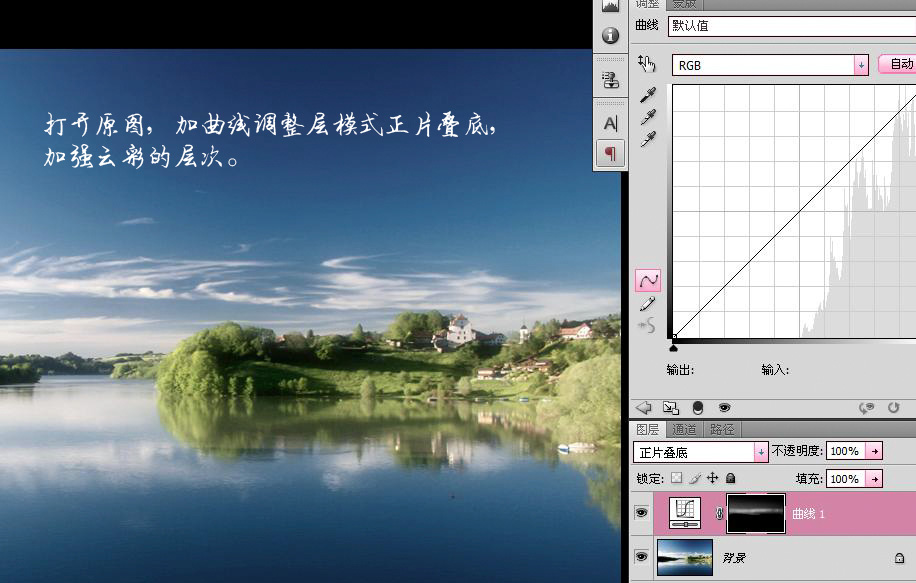The width and height of the screenshot is (916, 583).
Task: Open the RGB channel dropdown
Action: pos(861,65)
